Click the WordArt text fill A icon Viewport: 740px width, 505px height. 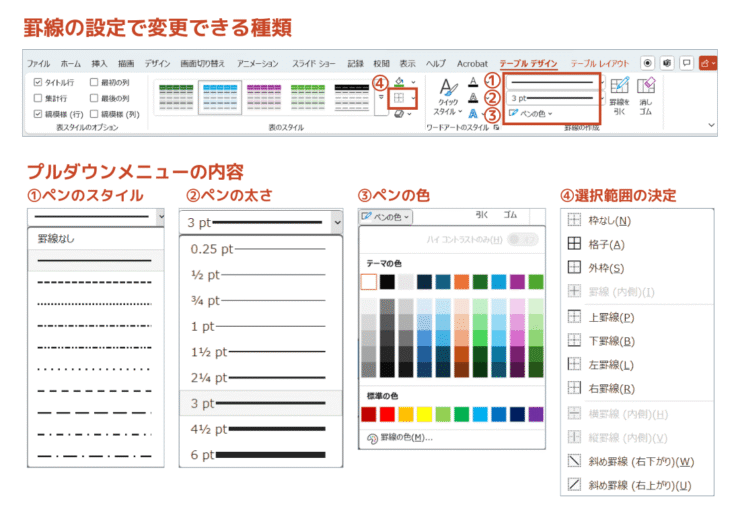473,82
